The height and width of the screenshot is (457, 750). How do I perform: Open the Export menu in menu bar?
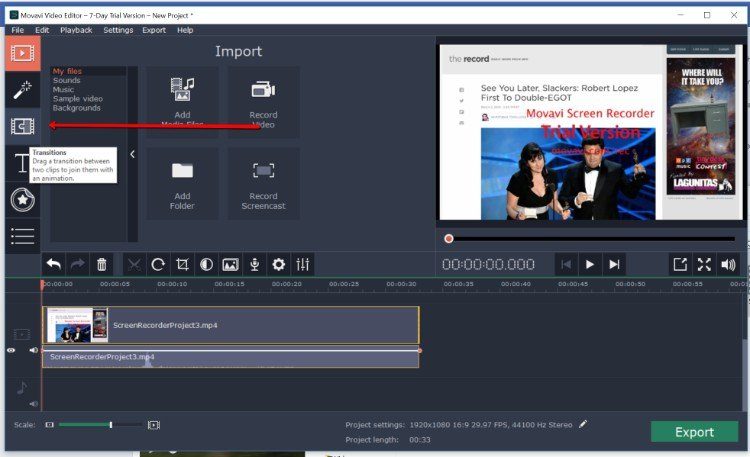coord(154,30)
